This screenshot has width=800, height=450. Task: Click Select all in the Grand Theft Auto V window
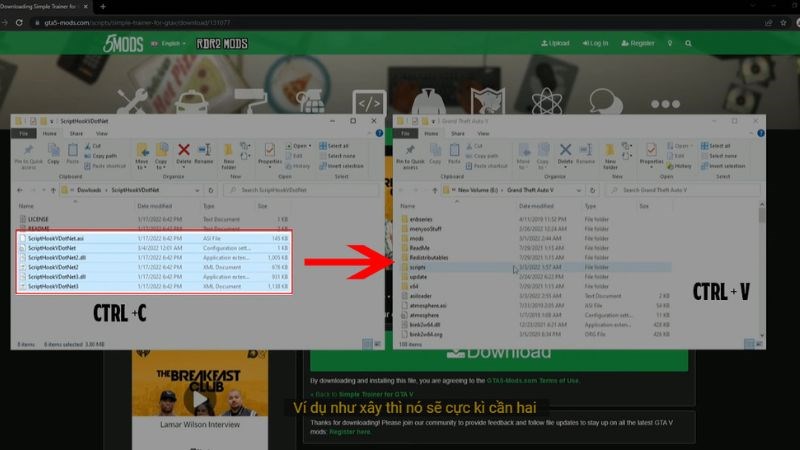pyautogui.click(x=715, y=146)
